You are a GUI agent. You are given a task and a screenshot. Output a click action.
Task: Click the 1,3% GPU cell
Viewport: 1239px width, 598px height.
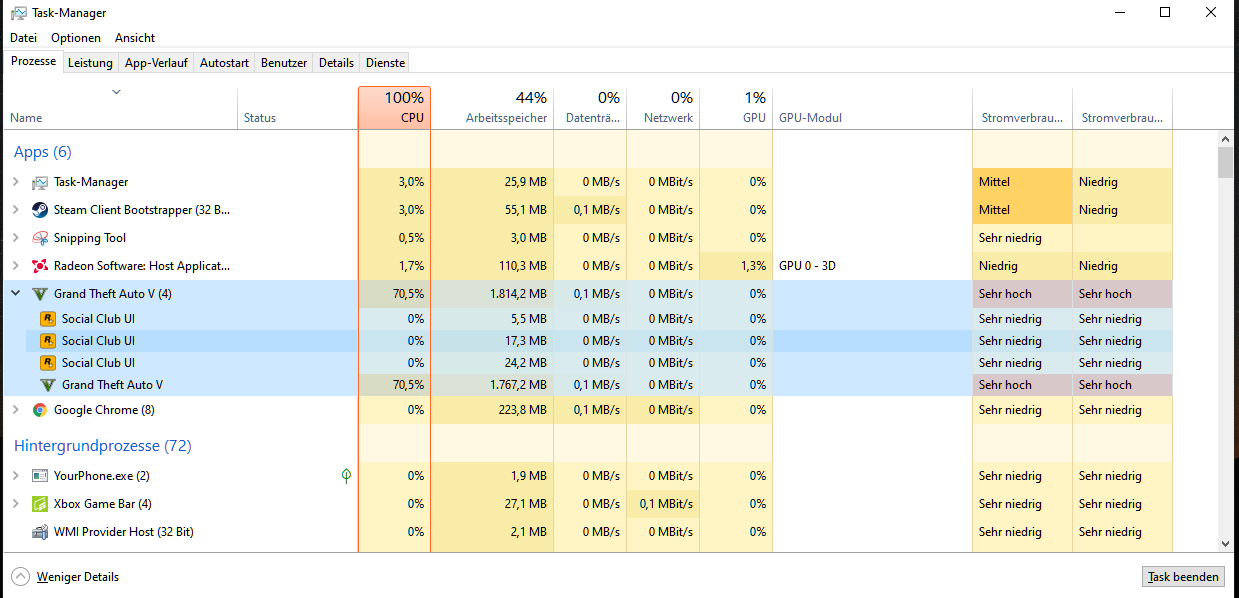coord(736,266)
